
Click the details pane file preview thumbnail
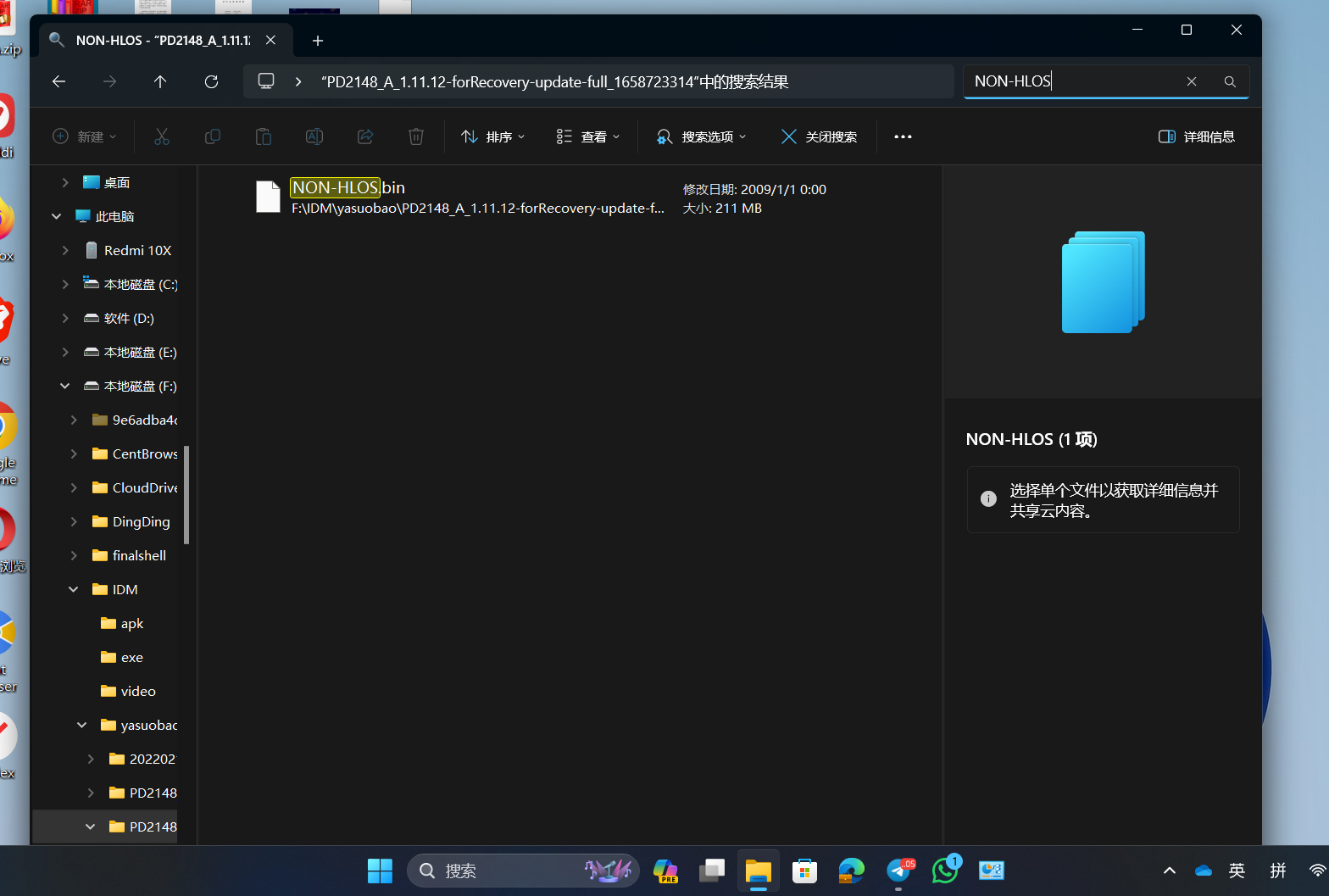point(1104,281)
